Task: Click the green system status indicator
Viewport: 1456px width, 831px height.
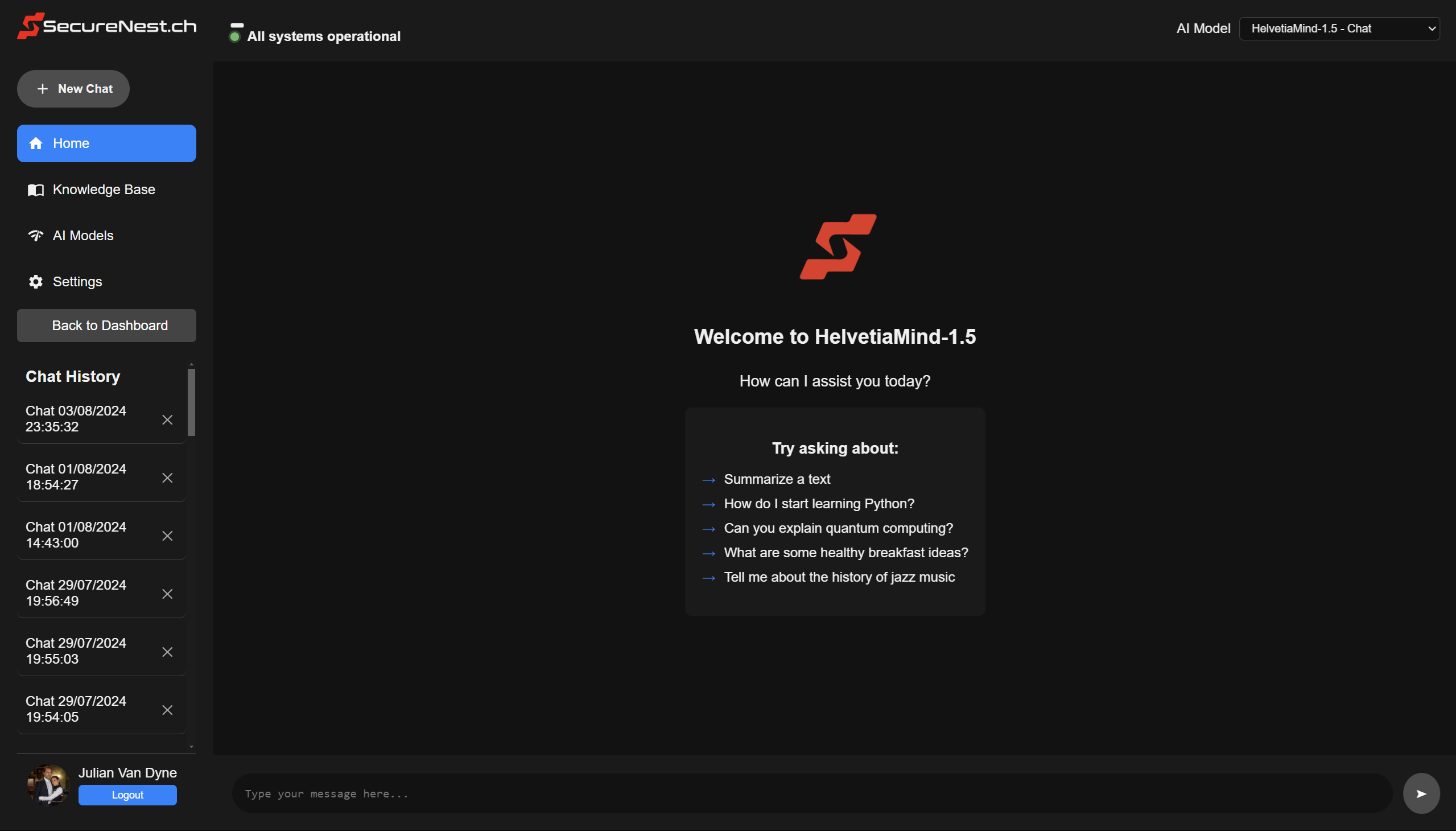Action: [234, 36]
